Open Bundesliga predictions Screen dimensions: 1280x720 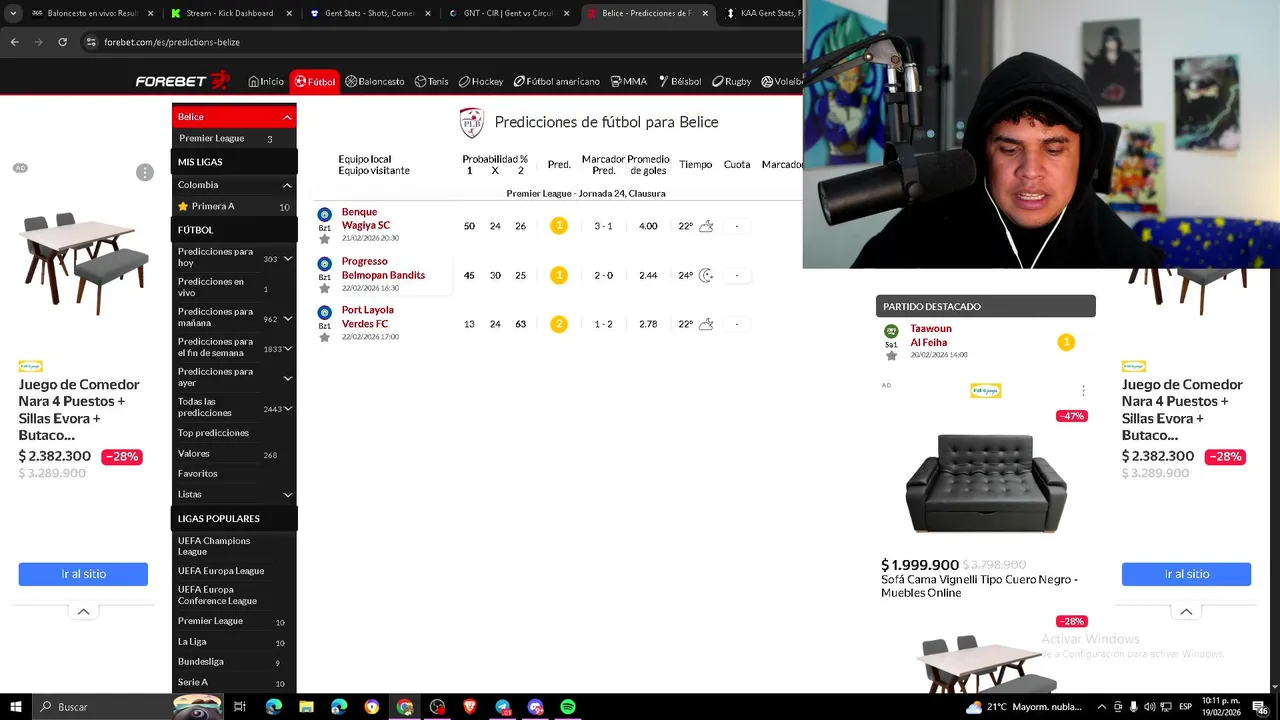coord(201,662)
